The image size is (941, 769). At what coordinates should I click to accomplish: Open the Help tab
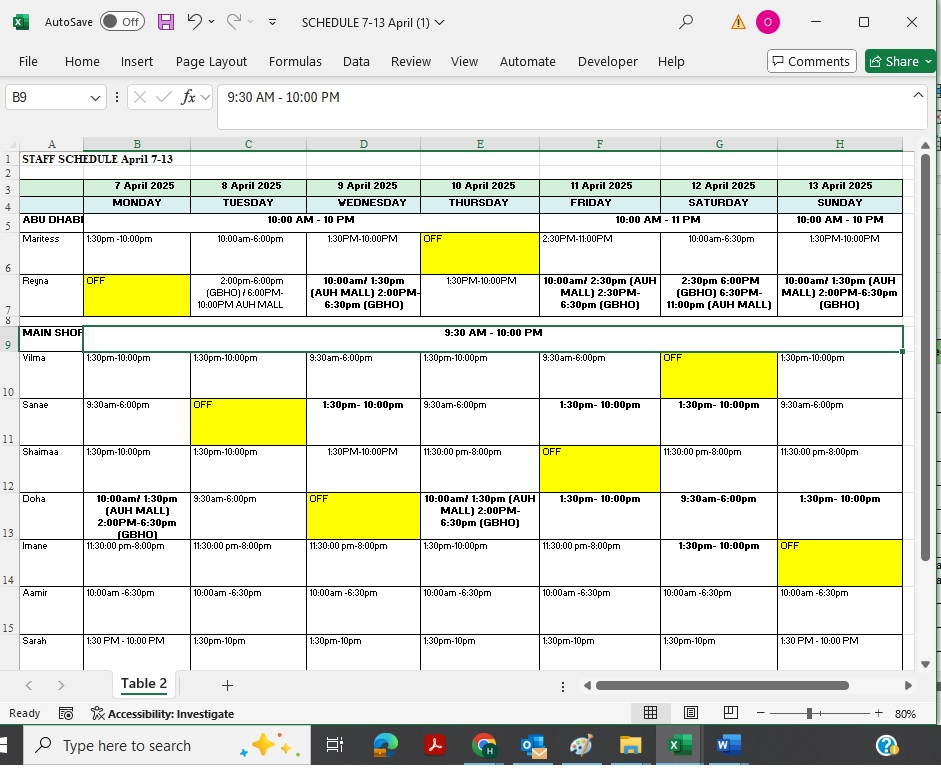coord(671,61)
